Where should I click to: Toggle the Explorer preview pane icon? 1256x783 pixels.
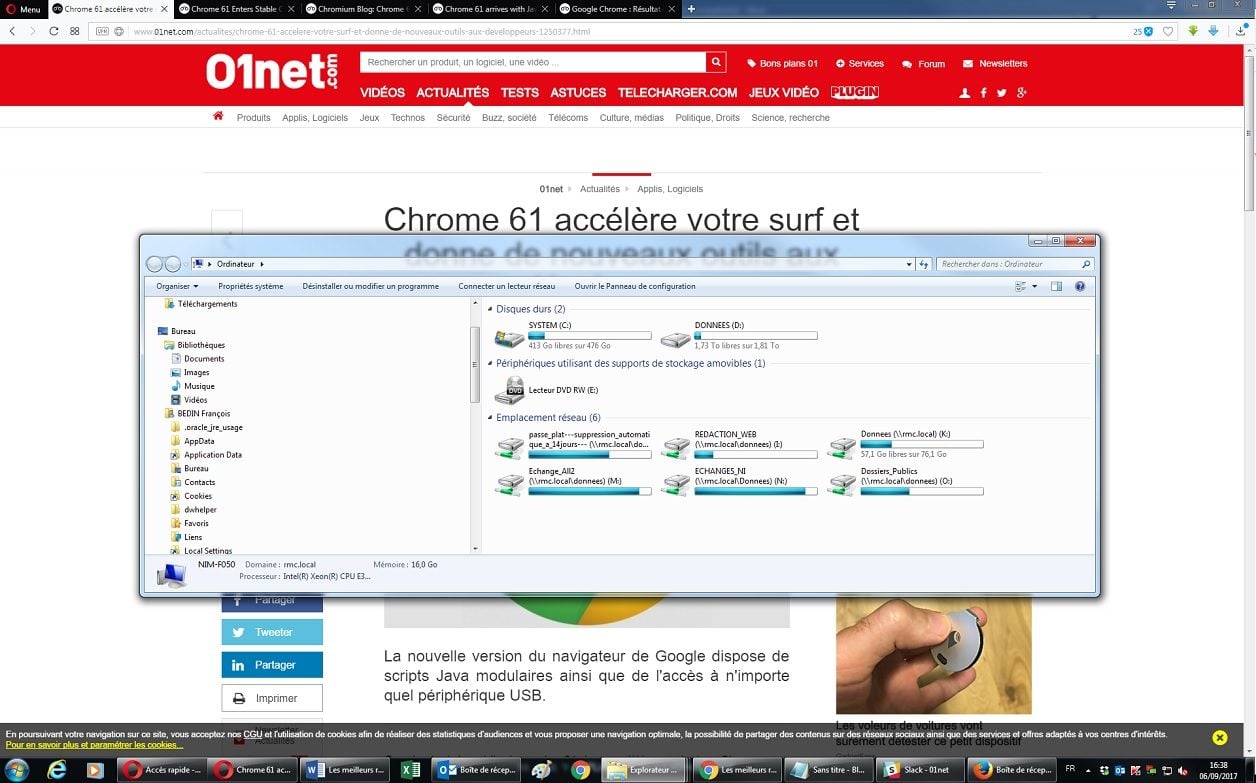1056,286
